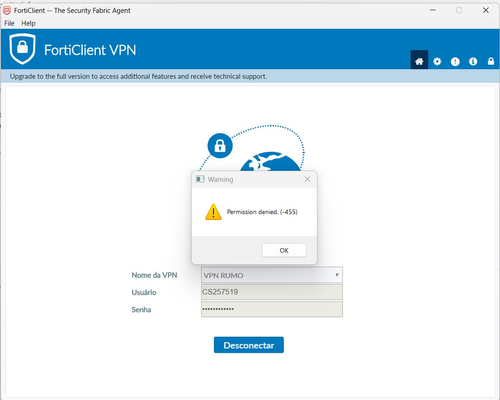Click the 'FortiClient VPN' heading text
500x400 pixels.
click(90, 50)
